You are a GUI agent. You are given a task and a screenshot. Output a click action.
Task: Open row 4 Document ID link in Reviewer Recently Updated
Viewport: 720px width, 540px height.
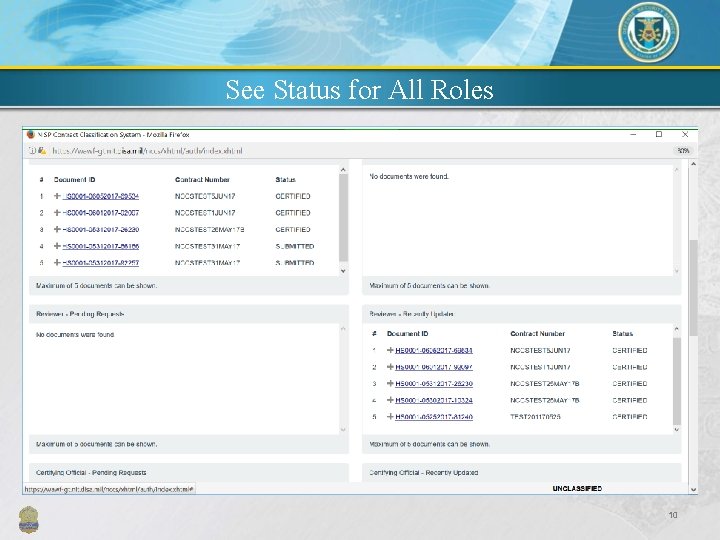(x=434, y=400)
